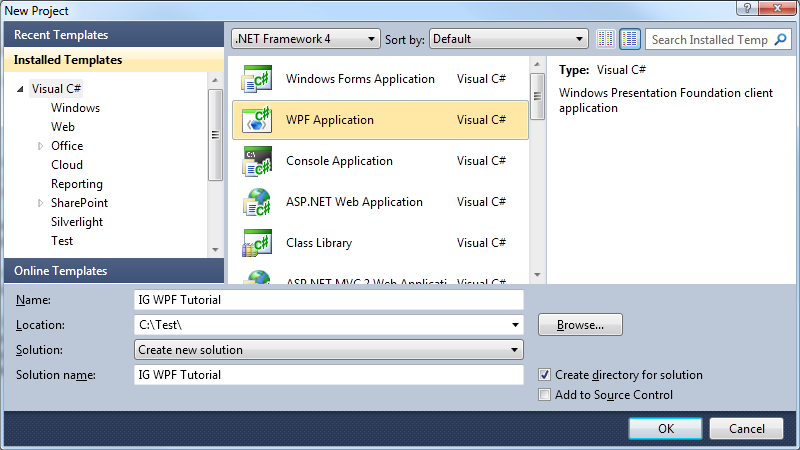This screenshot has width=800, height=450.
Task: Open the Sort by Default dropdown
Action: tap(509, 39)
